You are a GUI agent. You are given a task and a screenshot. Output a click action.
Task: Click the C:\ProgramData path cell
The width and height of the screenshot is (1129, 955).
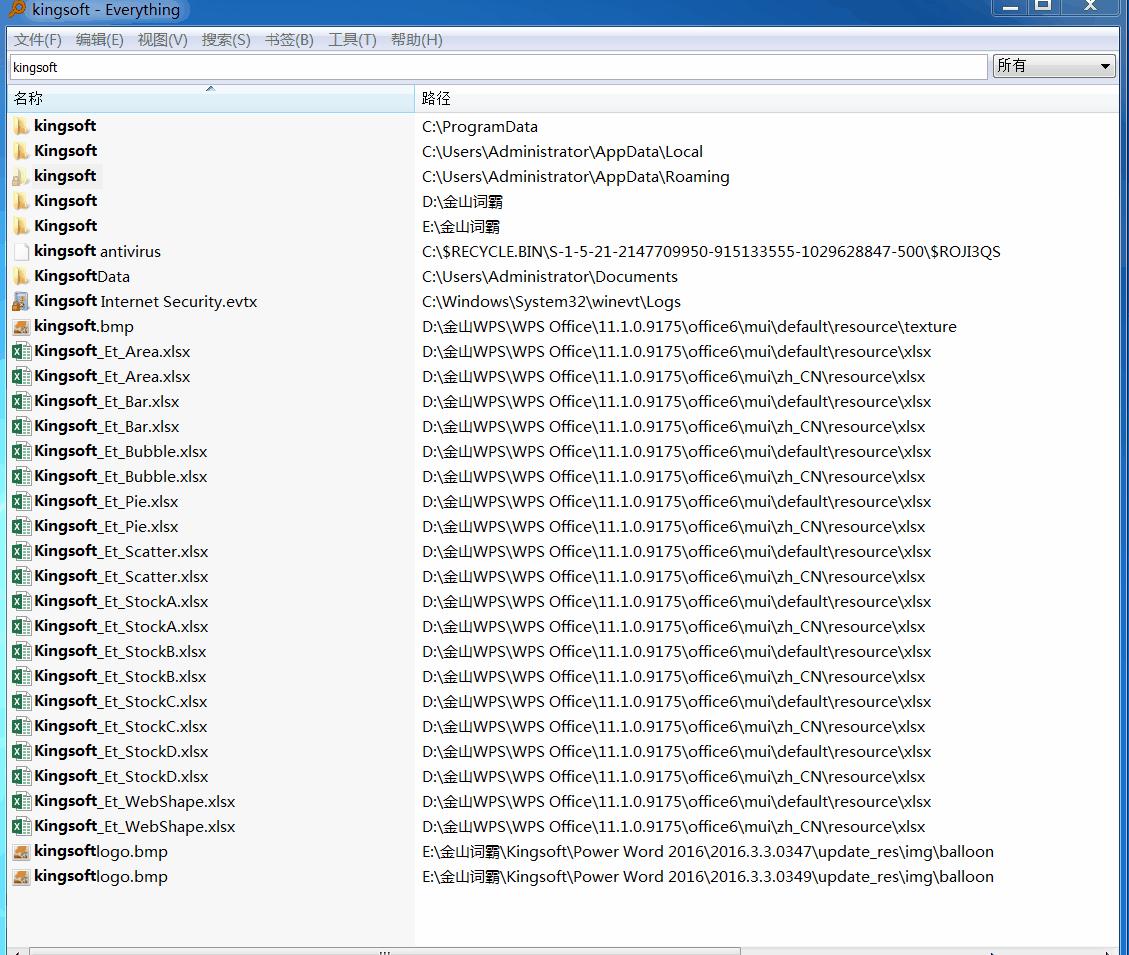coord(480,127)
